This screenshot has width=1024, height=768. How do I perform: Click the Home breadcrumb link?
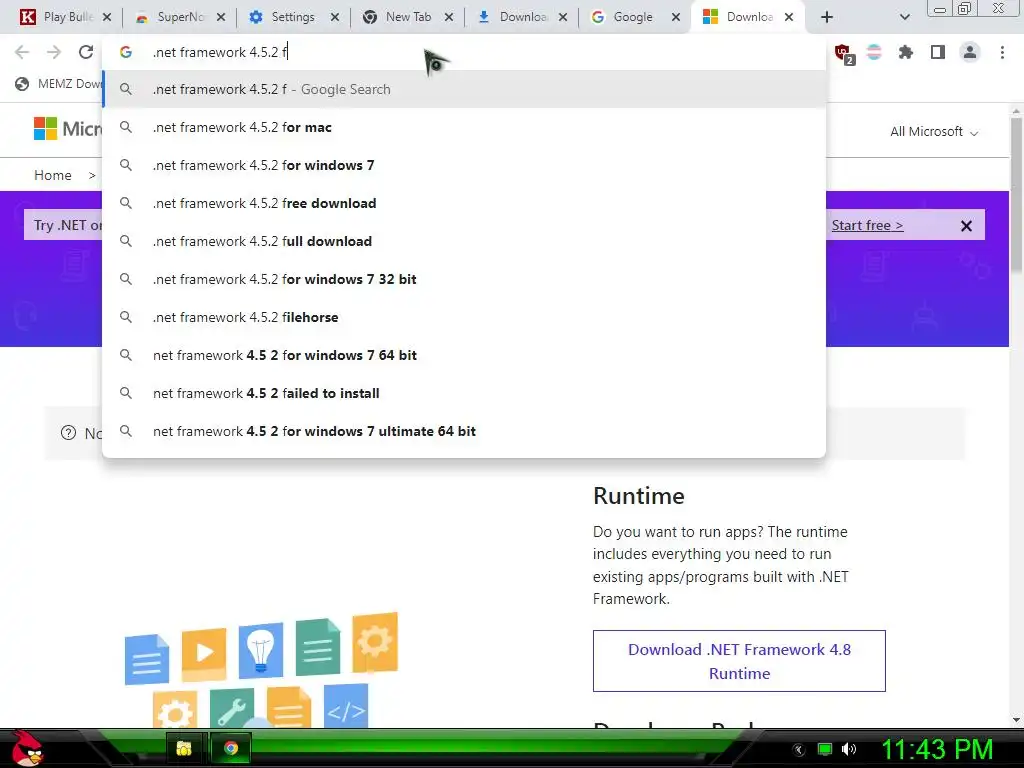click(53, 175)
